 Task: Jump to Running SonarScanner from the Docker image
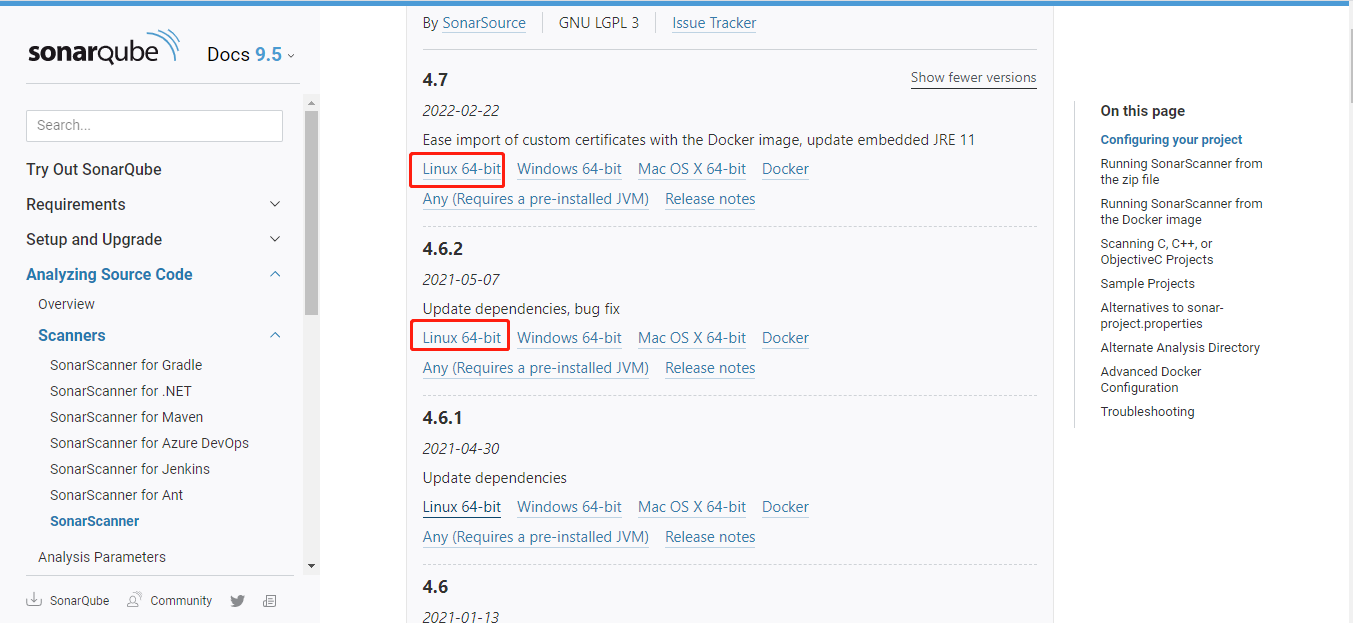click(1181, 212)
